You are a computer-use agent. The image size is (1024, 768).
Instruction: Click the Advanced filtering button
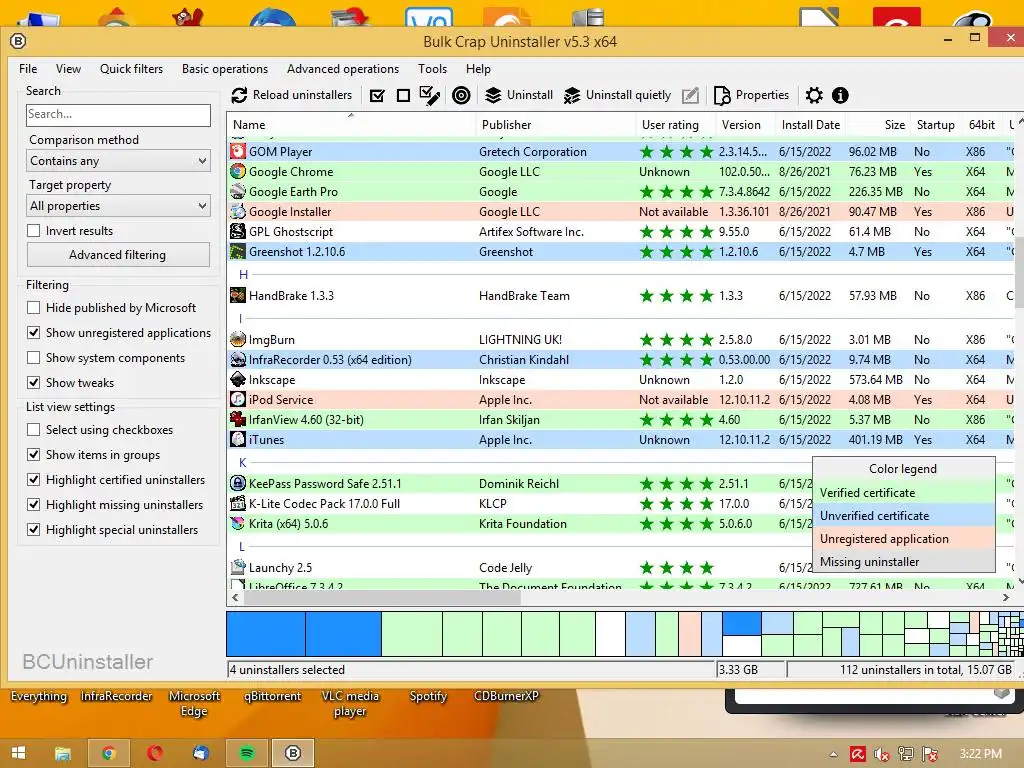118,255
